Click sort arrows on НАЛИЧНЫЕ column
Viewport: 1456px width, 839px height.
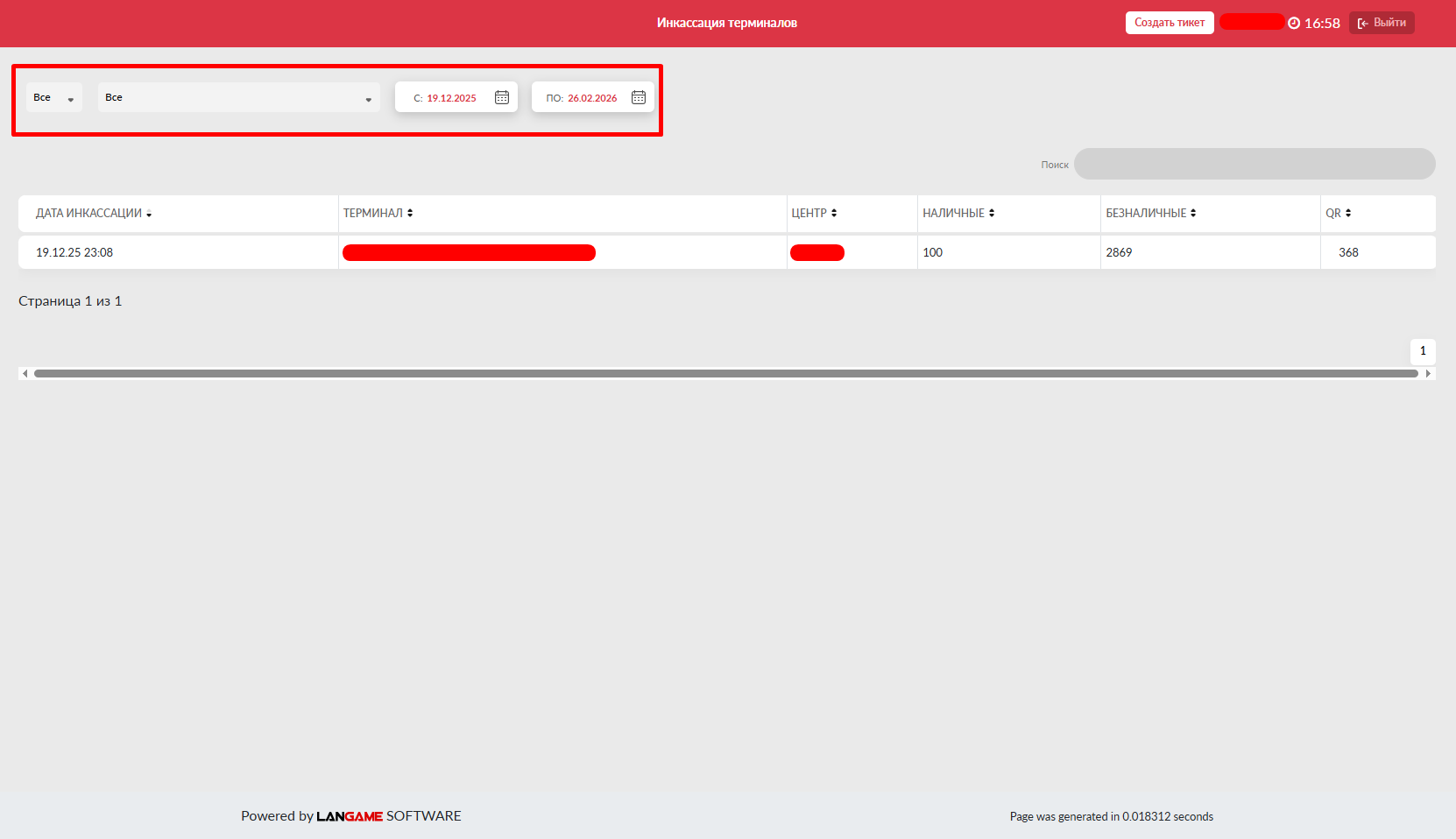click(992, 213)
